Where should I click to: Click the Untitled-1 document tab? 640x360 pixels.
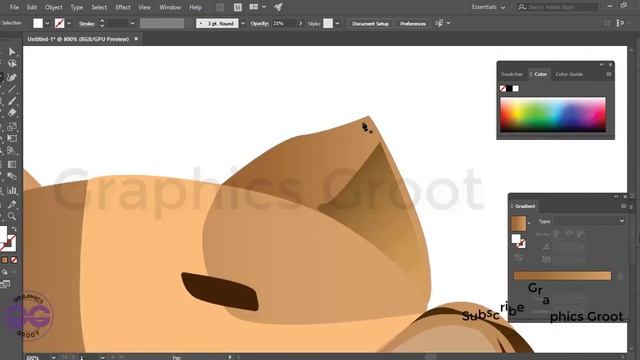[78, 39]
